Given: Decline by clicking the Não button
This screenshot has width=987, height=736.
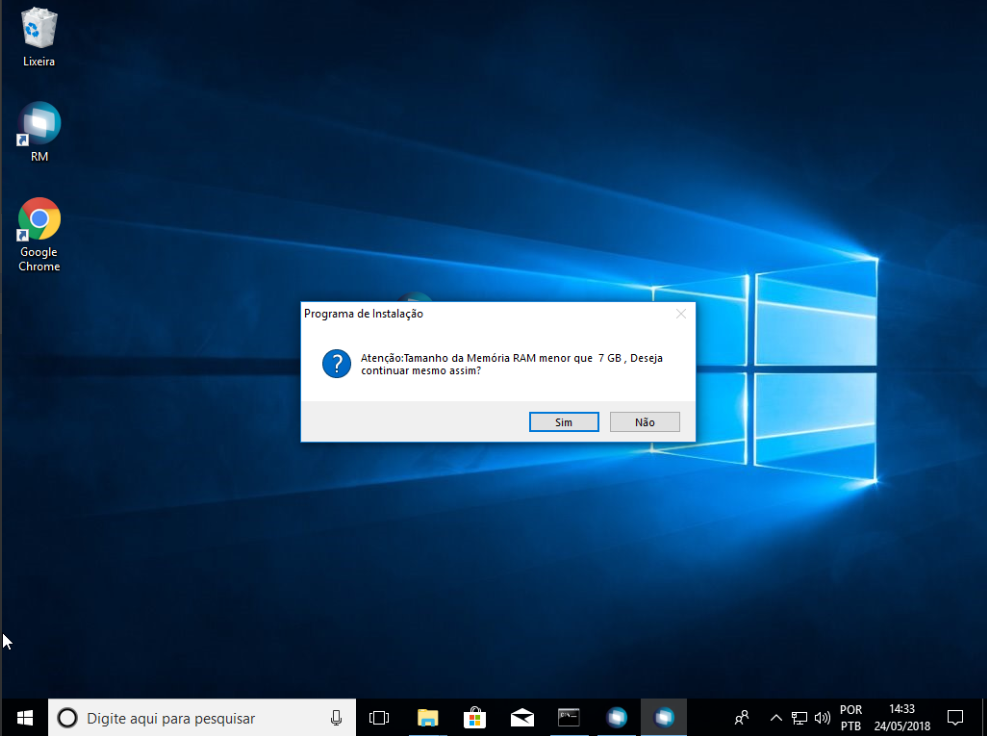Looking at the screenshot, I should (x=645, y=422).
